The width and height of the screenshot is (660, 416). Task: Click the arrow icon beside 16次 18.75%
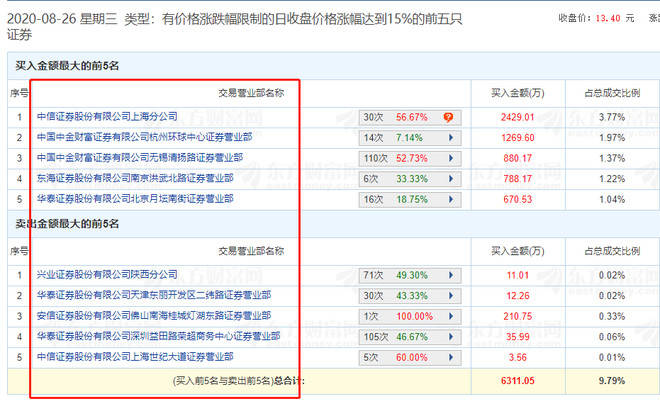coord(449,199)
